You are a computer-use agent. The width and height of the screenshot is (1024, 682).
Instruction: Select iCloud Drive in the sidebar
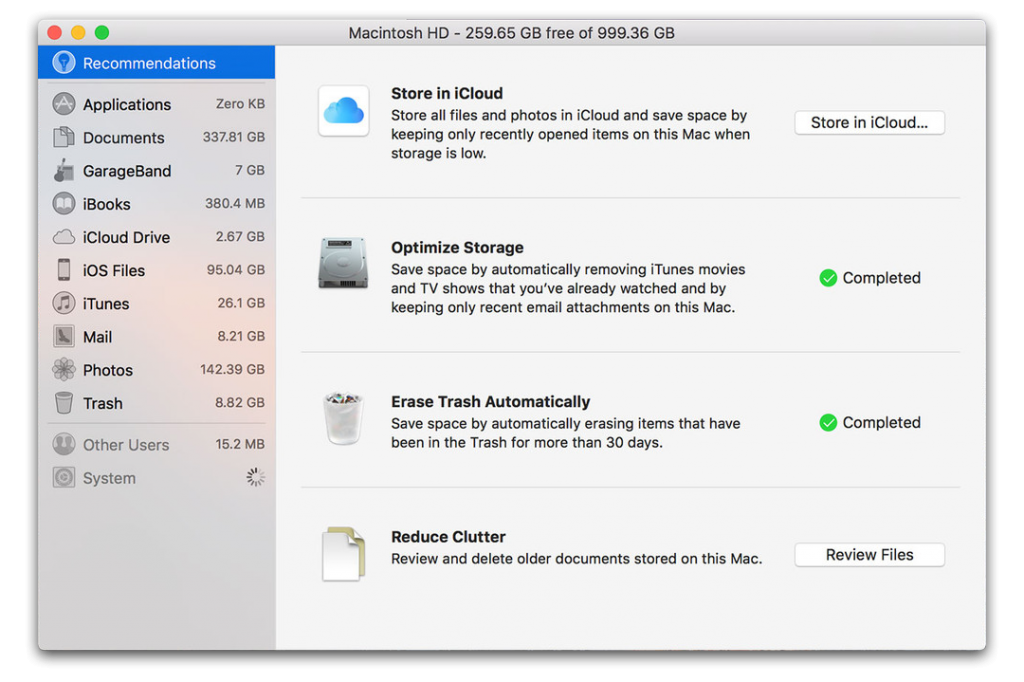pos(157,236)
